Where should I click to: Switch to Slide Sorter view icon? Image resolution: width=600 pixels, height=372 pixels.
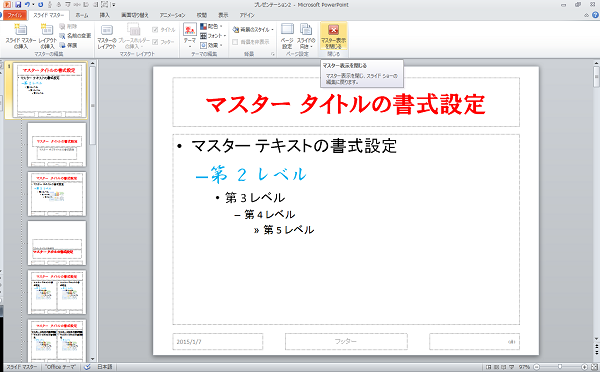tap(496, 367)
